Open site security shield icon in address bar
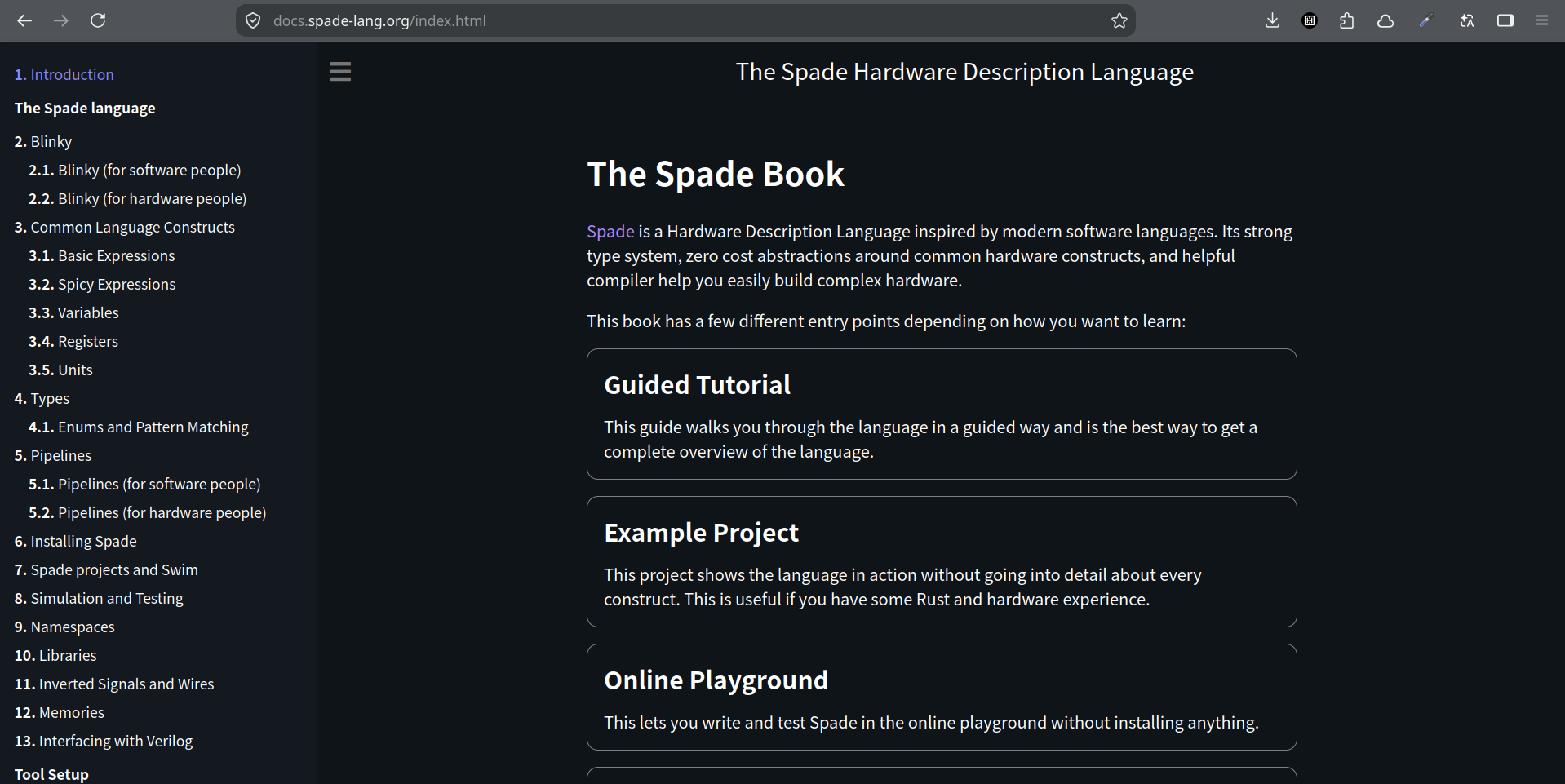 click(253, 20)
